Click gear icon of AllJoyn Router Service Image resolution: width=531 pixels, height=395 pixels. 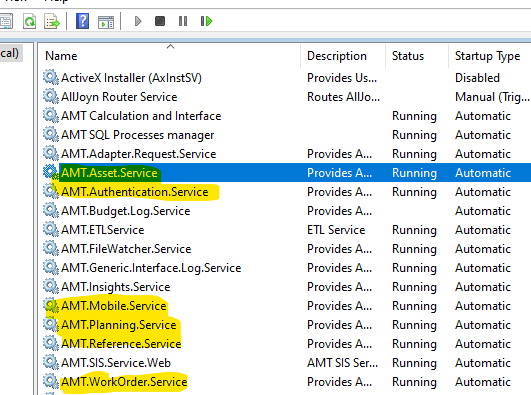pyautogui.click(x=51, y=96)
